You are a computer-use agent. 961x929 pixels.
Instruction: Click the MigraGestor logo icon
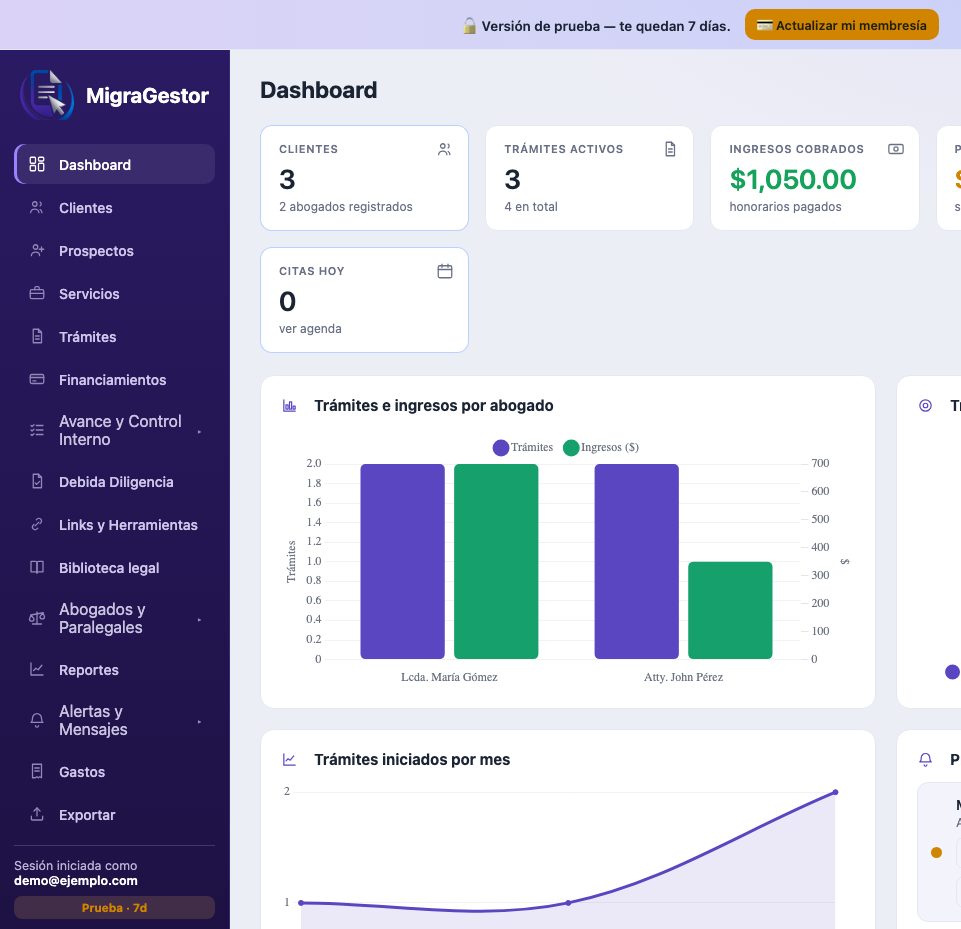[47, 95]
